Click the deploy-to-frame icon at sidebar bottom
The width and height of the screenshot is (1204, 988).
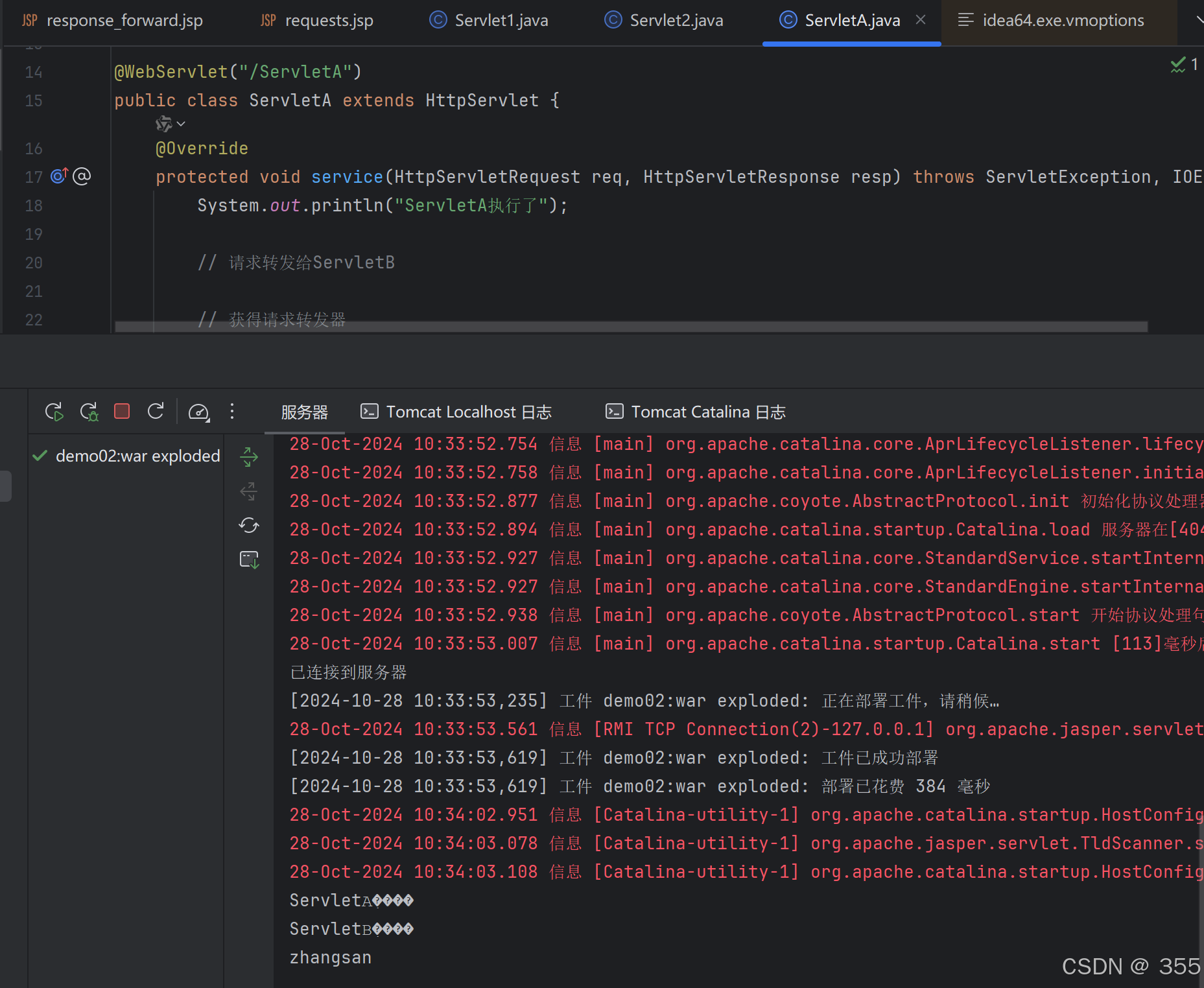click(248, 559)
